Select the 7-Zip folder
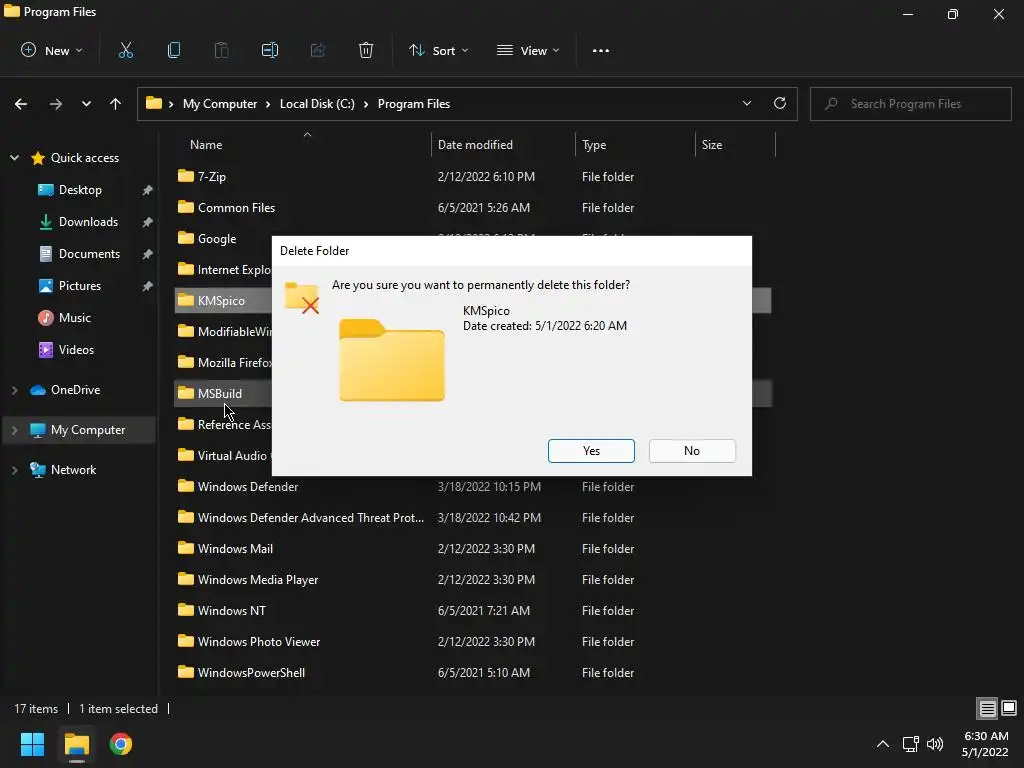Screen dimensions: 1024x768 (x=211, y=176)
